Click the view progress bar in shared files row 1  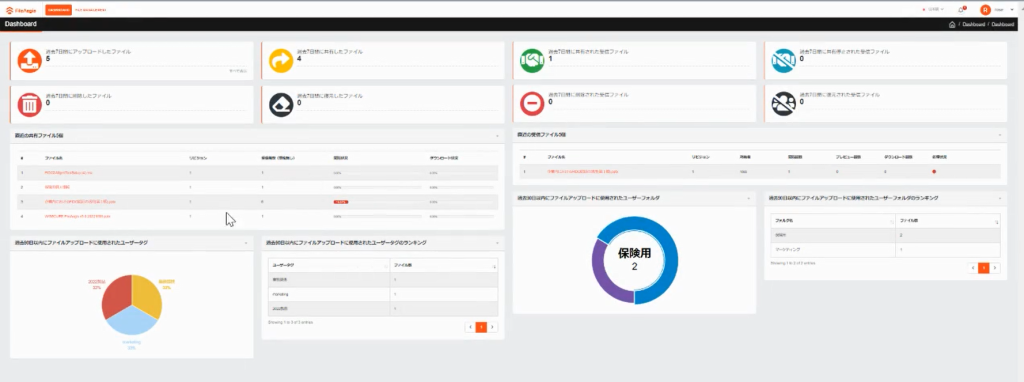point(376,172)
